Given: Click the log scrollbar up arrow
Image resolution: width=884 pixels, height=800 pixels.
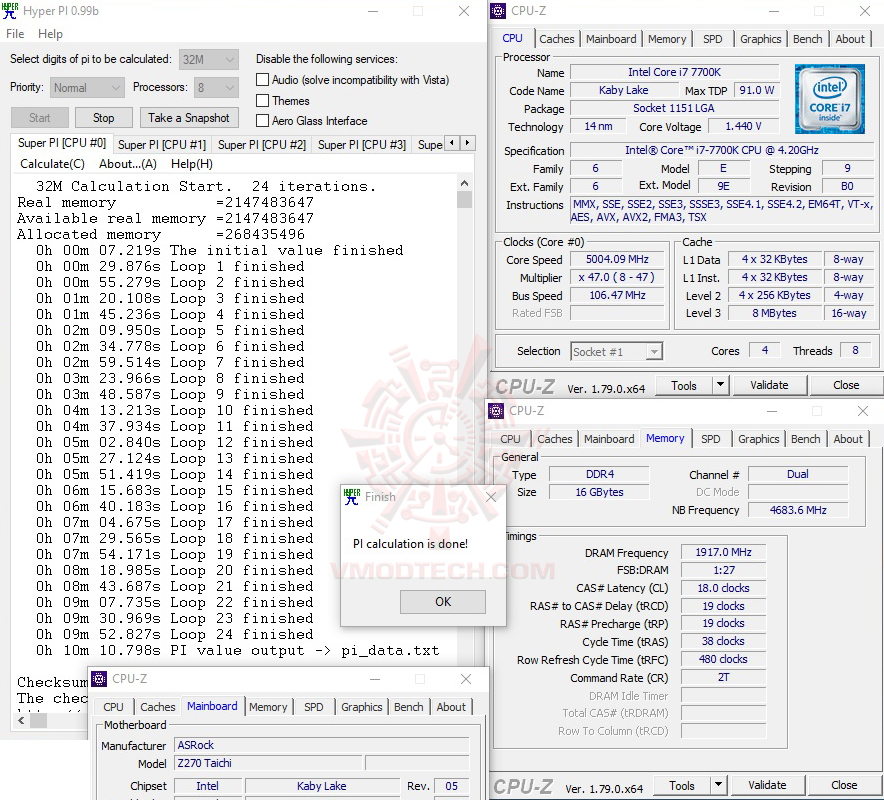Looking at the screenshot, I should 464,183.
